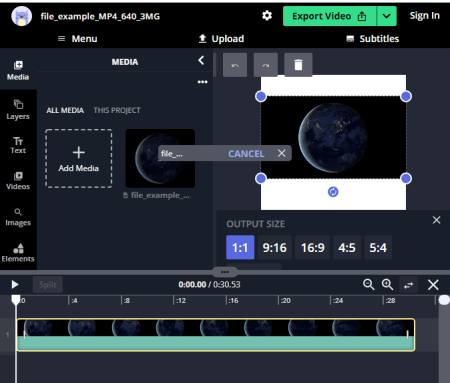The width and height of the screenshot is (450, 383).
Task: Expand the Export Video dropdown arrow
Action: (x=387, y=16)
